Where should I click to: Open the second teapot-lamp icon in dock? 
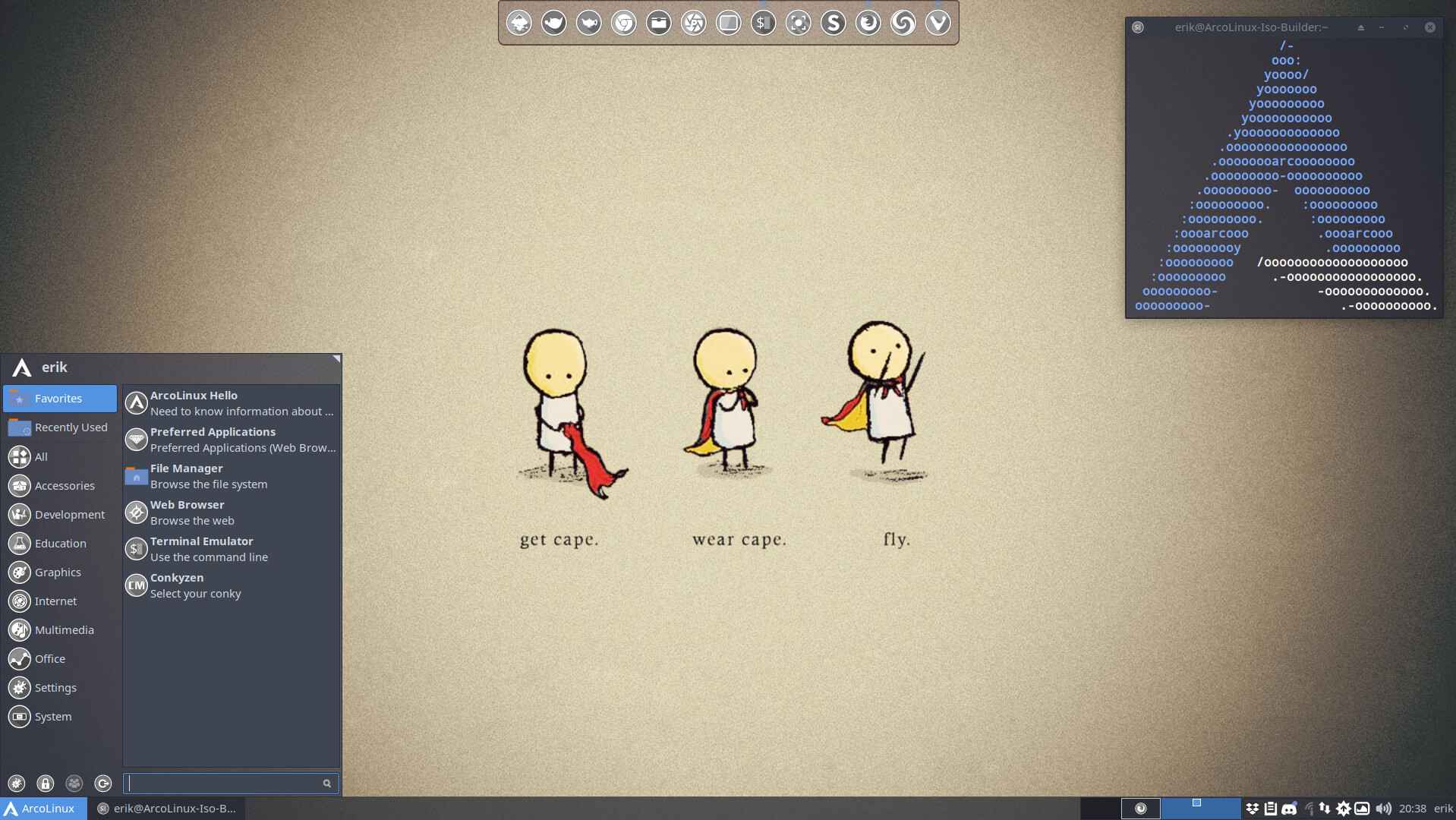tap(589, 23)
